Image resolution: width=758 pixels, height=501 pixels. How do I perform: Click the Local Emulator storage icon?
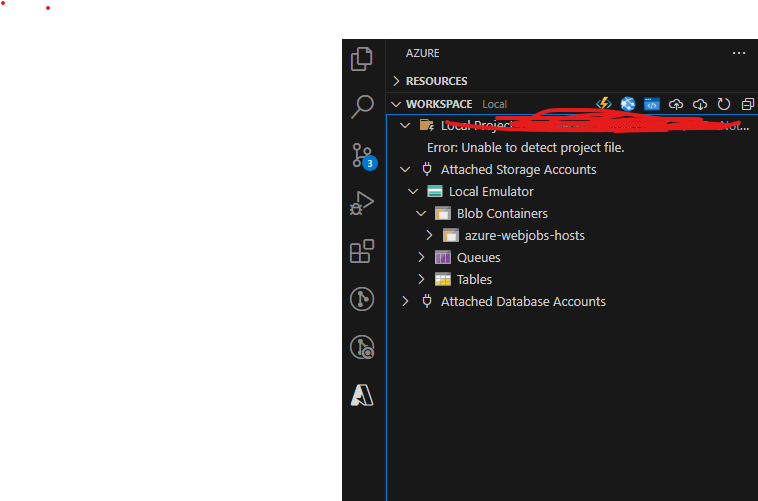click(x=435, y=192)
